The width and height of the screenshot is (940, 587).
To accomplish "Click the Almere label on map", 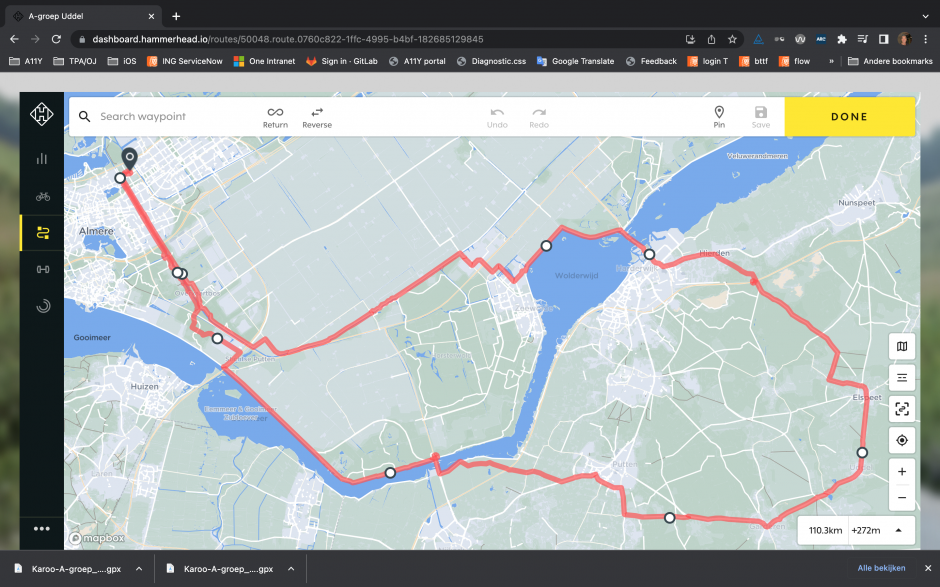I will [96, 231].
